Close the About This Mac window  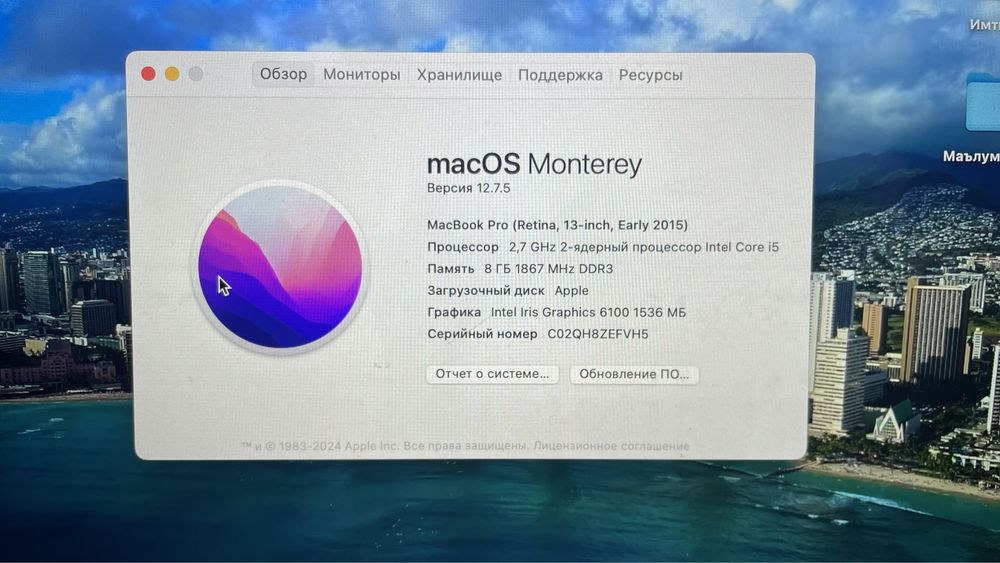[x=148, y=74]
